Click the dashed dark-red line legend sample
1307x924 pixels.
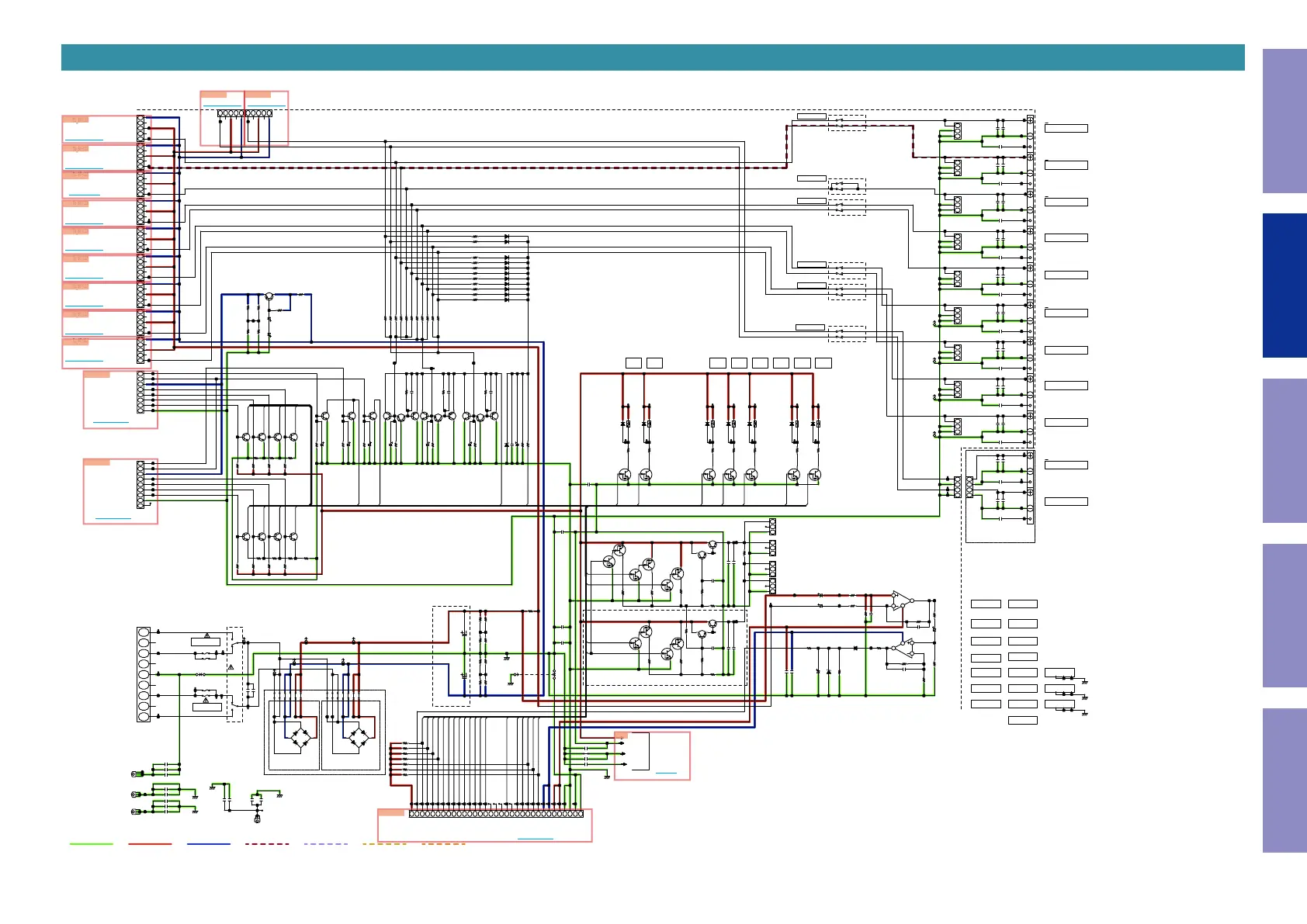pyautogui.click(x=267, y=843)
